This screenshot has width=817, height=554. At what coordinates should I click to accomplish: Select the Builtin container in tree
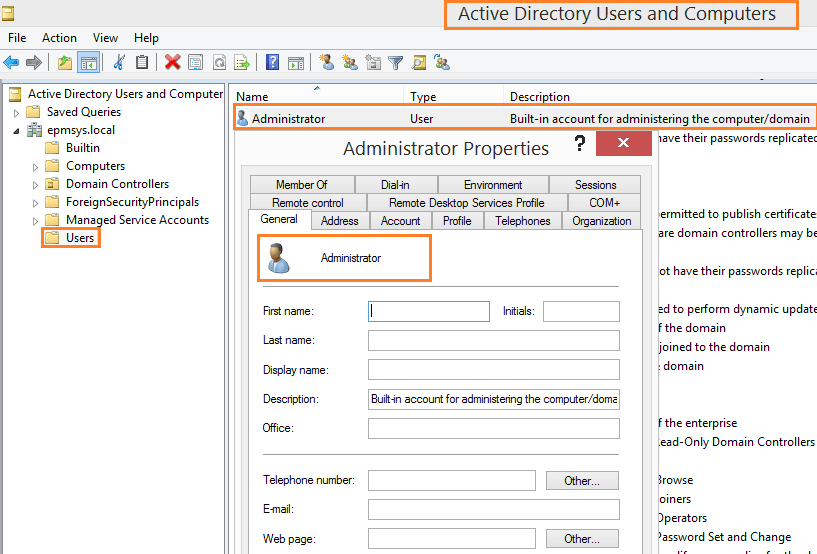[83, 147]
